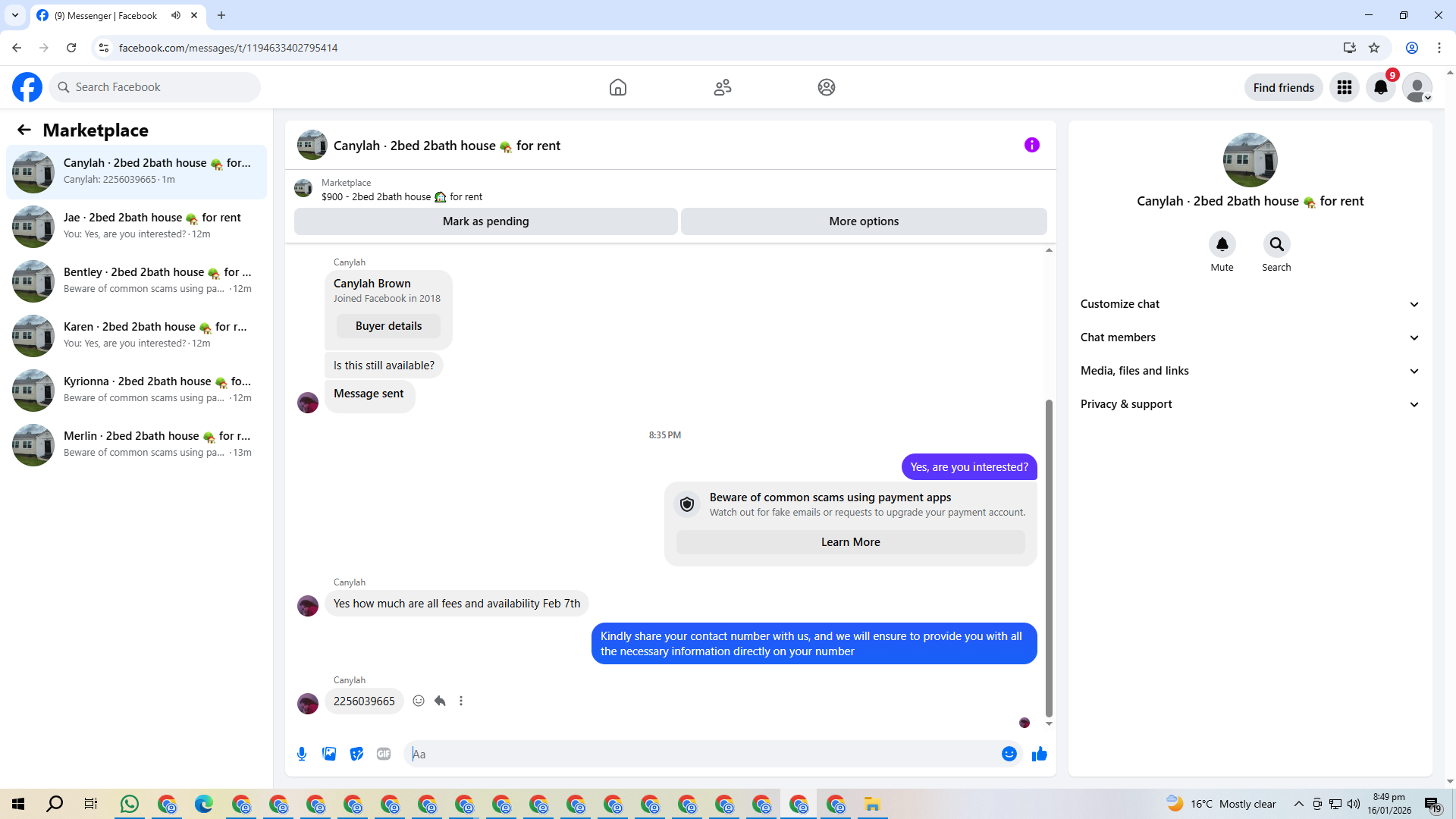Click the Mark as pending button
This screenshot has height=819, width=1456.
(x=485, y=221)
